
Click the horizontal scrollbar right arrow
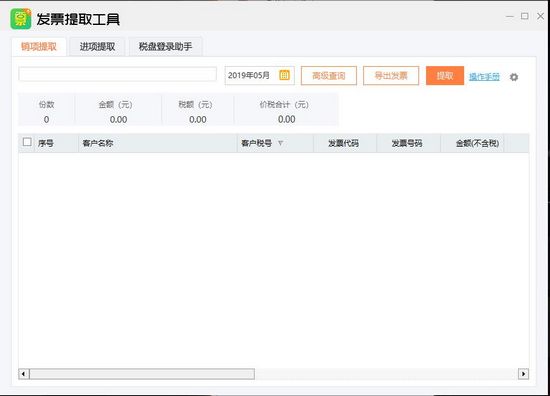point(523,374)
